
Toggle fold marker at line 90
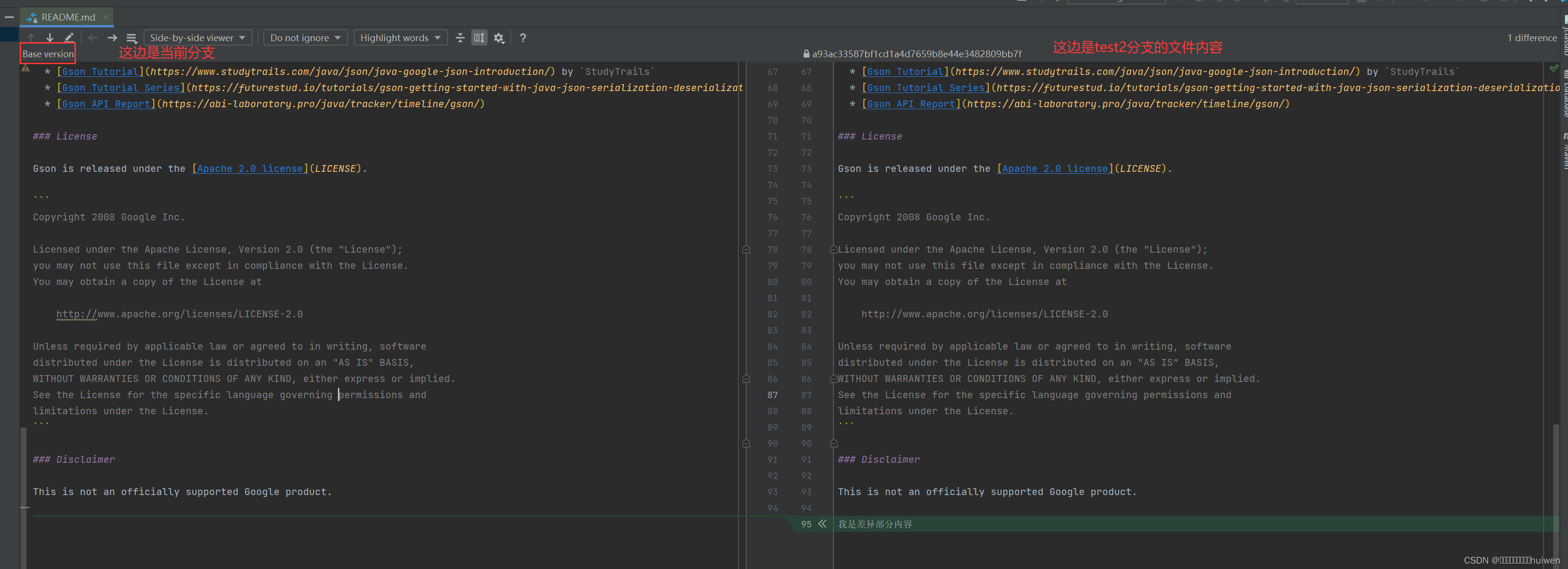tap(834, 444)
